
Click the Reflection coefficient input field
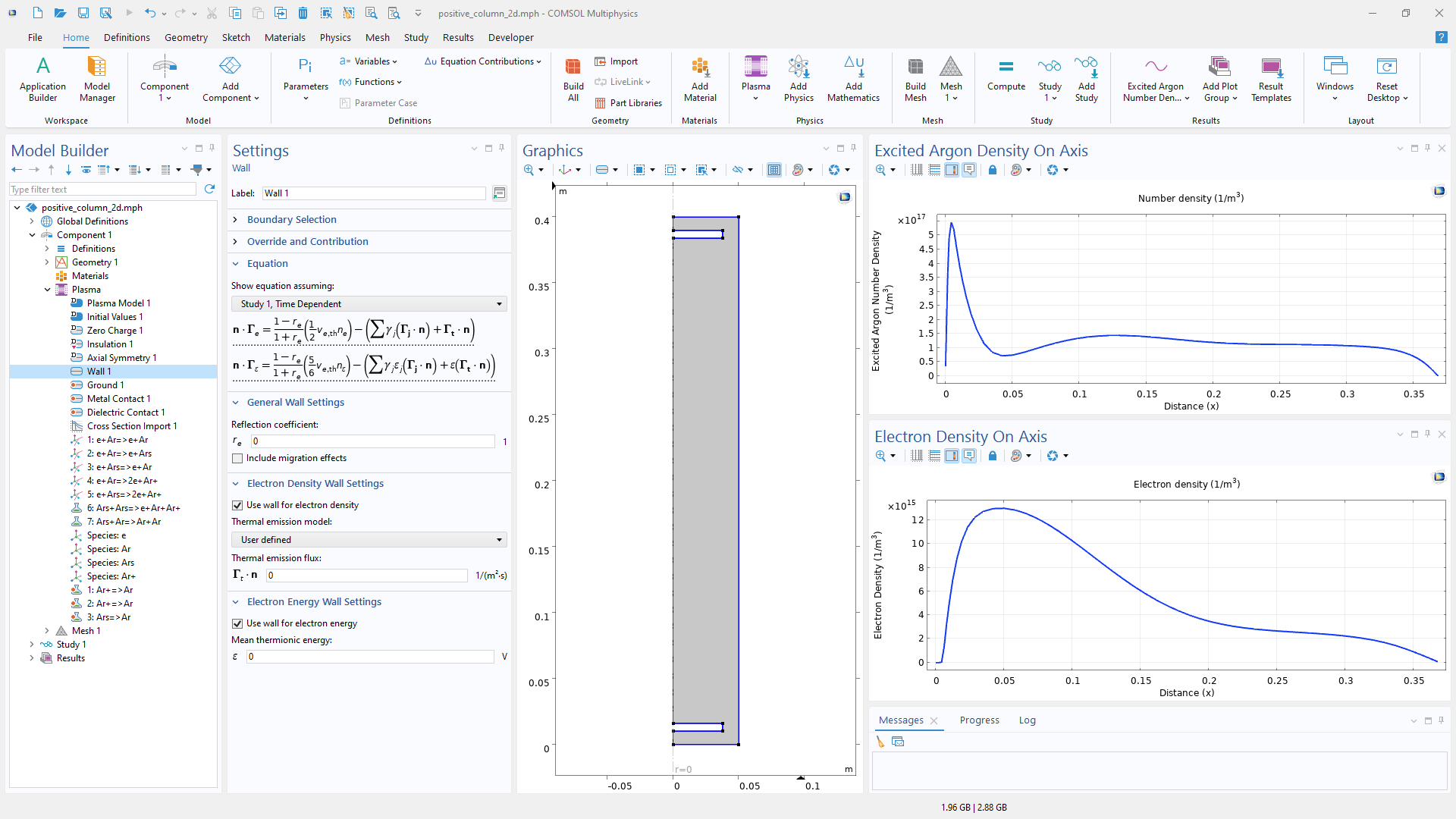pos(372,441)
